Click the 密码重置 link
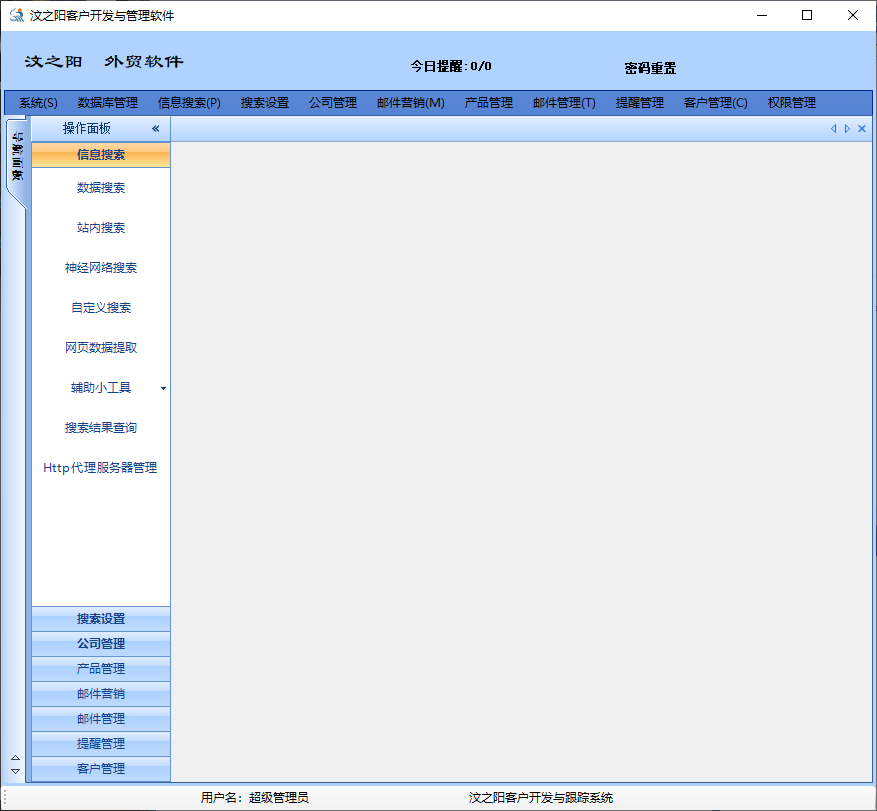This screenshot has width=877, height=811. (x=650, y=68)
